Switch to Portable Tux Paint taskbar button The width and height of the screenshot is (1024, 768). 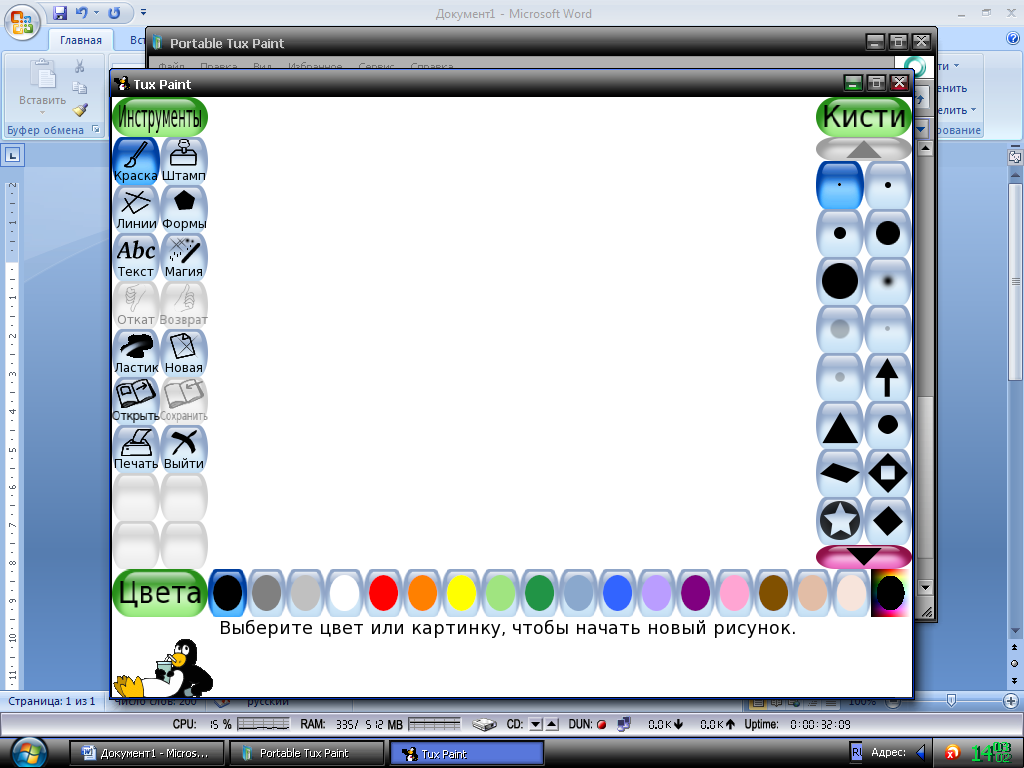(306, 753)
